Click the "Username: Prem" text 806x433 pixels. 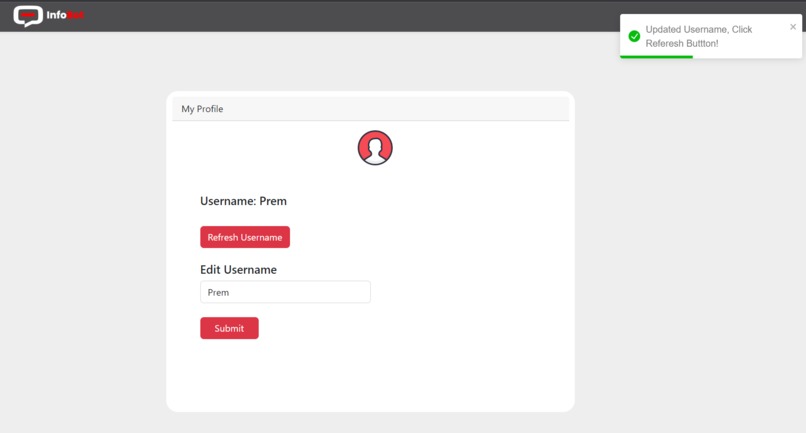coord(243,201)
